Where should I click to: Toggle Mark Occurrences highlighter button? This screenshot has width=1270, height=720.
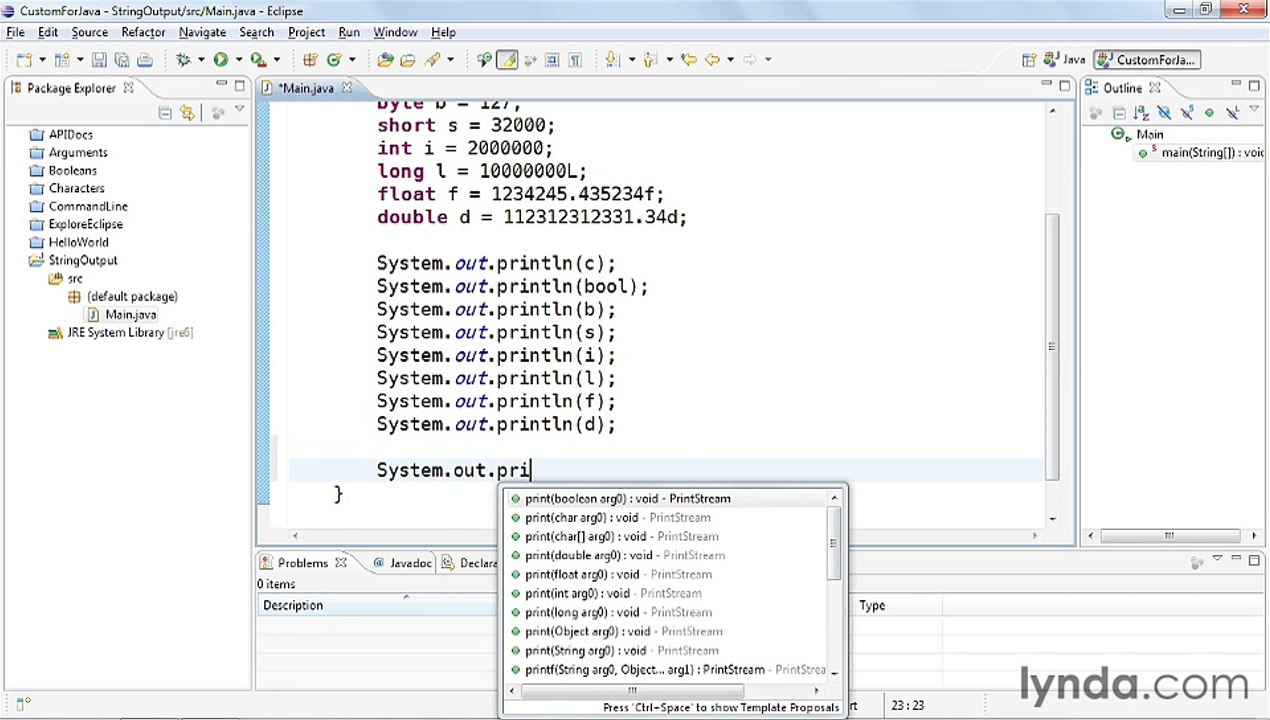tap(507, 60)
